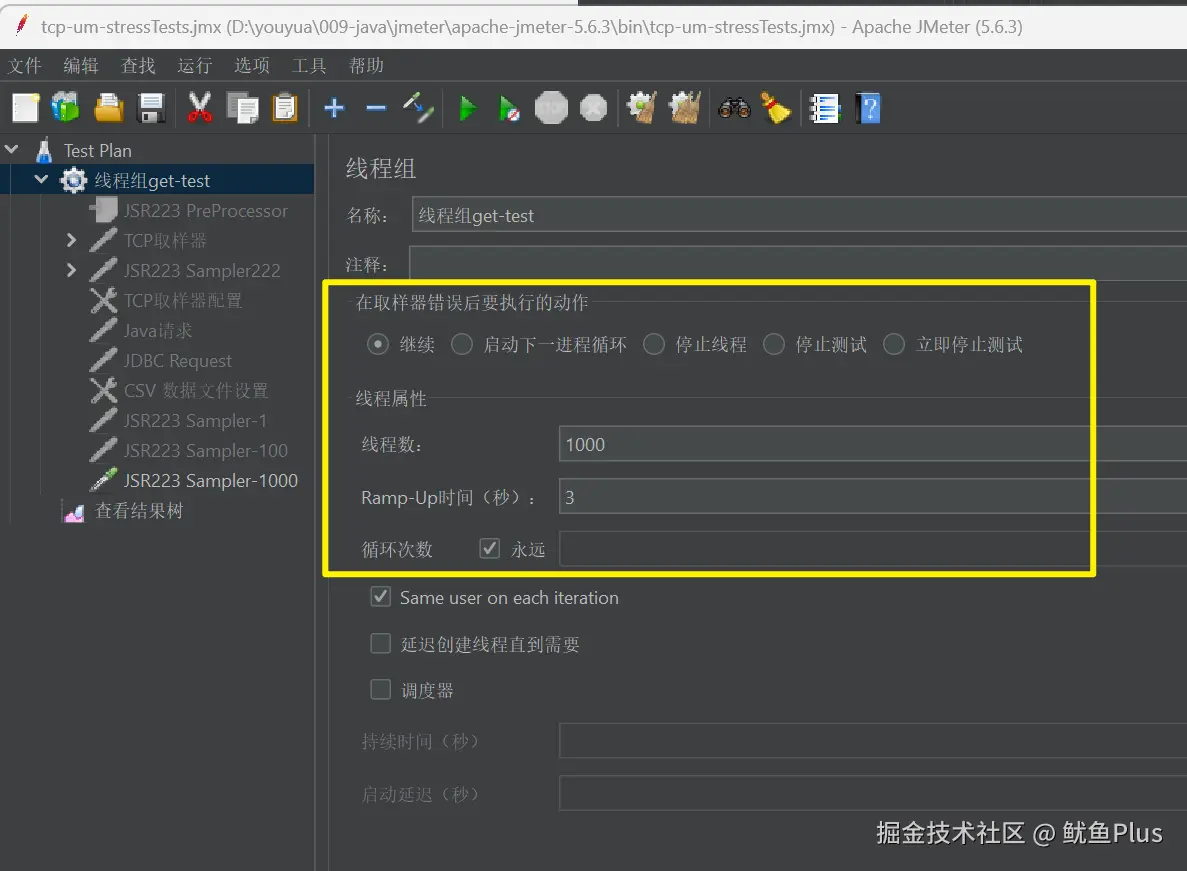The height and width of the screenshot is (871, 1187).
Task: Click the JSR223 PreProcessor node icon
Action: (104, 210)
